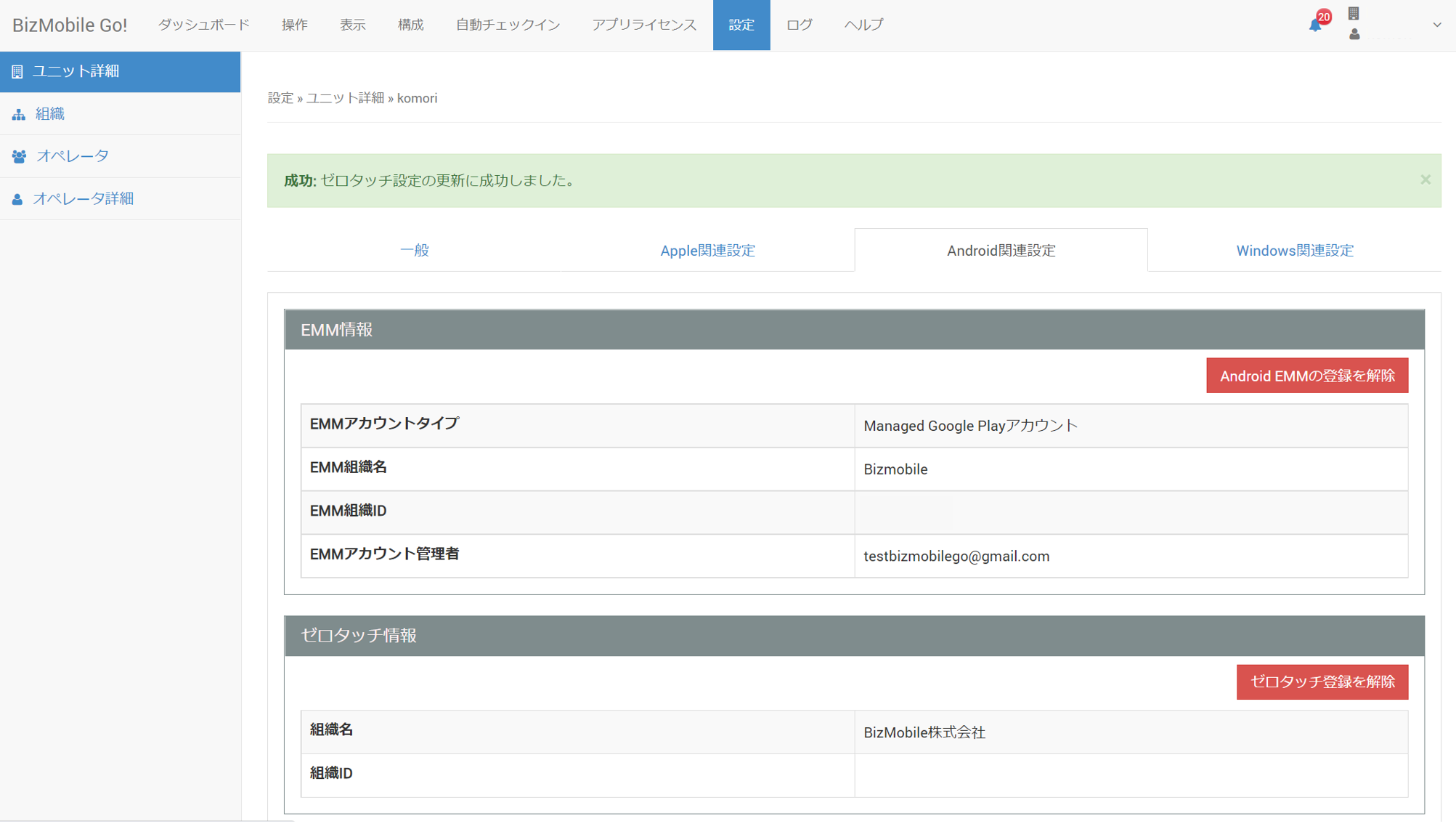Click the ユニット詳細 sidebar icon
Screen dimensions: 1456x829
tap(17, 71)
